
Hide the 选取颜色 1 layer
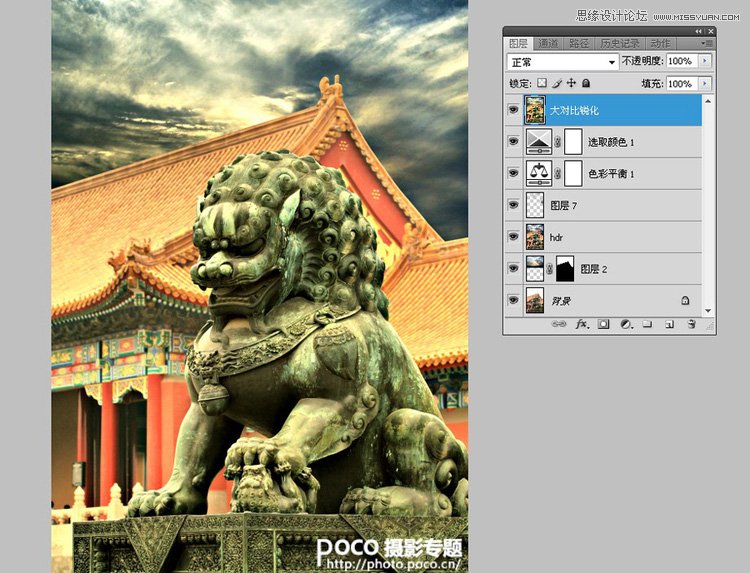(x=513, y=142)
